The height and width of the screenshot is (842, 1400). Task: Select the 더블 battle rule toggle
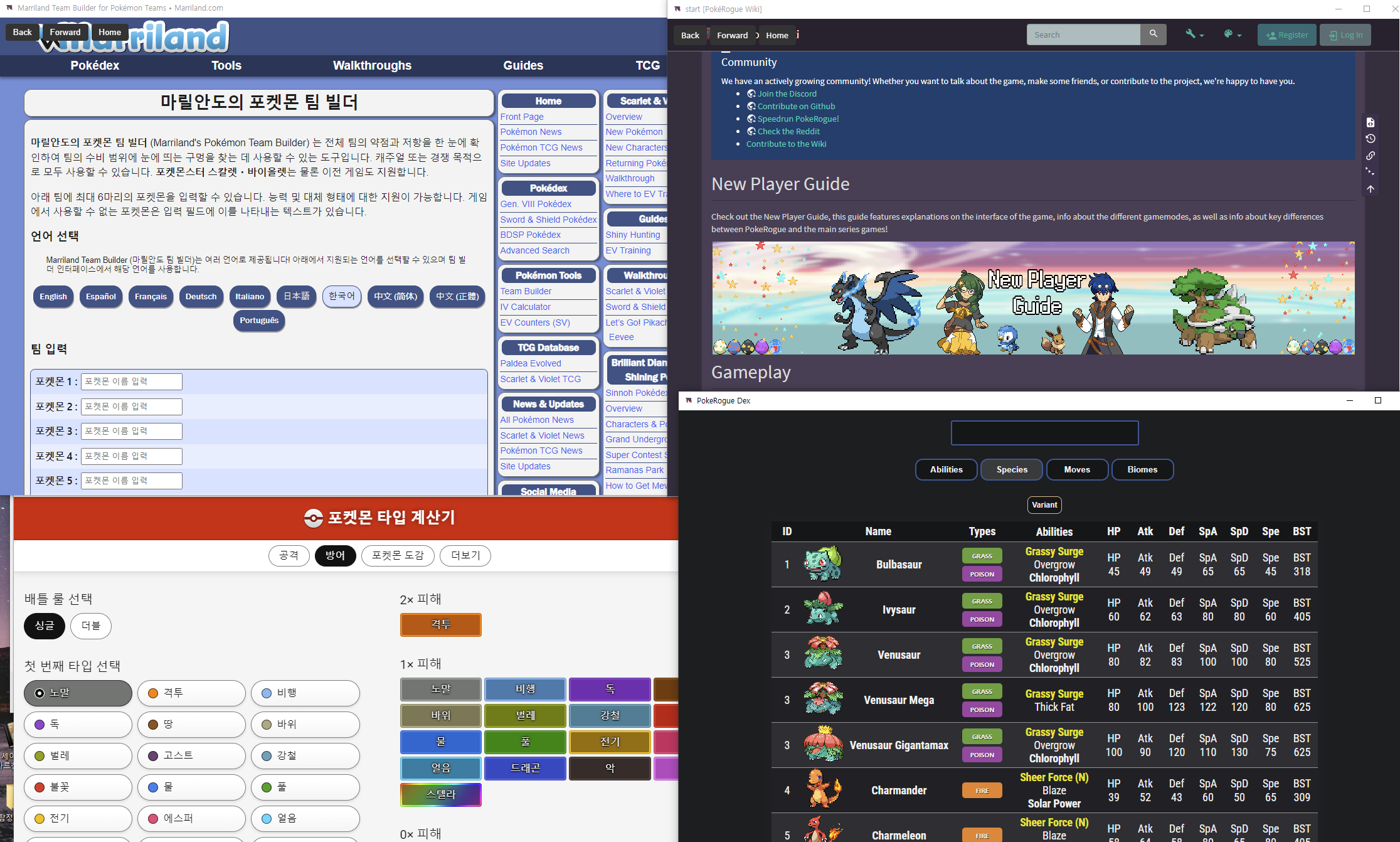click(91, 626)
